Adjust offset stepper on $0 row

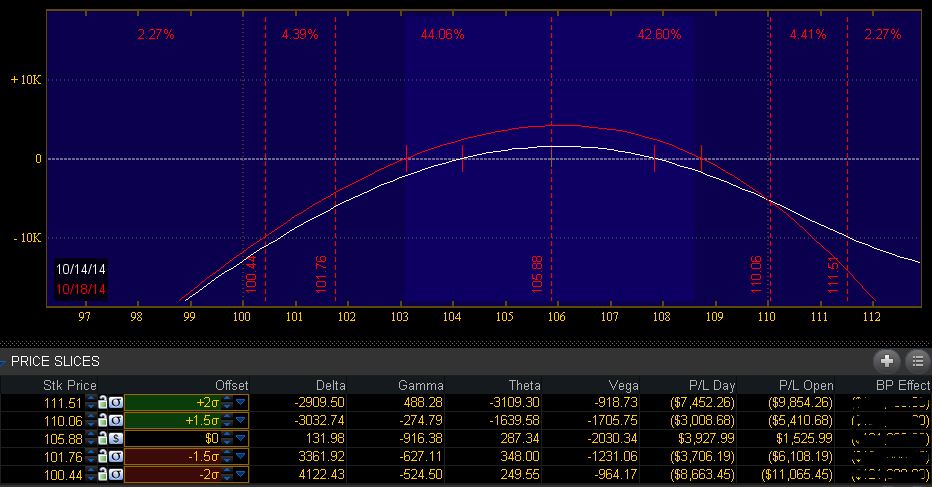coord(227,438)
